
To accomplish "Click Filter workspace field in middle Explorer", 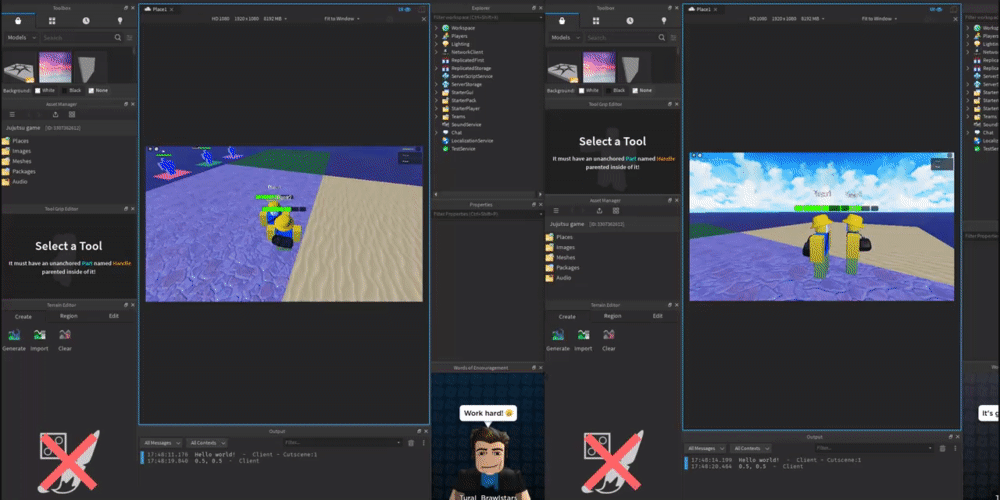I will click(486, 17).
